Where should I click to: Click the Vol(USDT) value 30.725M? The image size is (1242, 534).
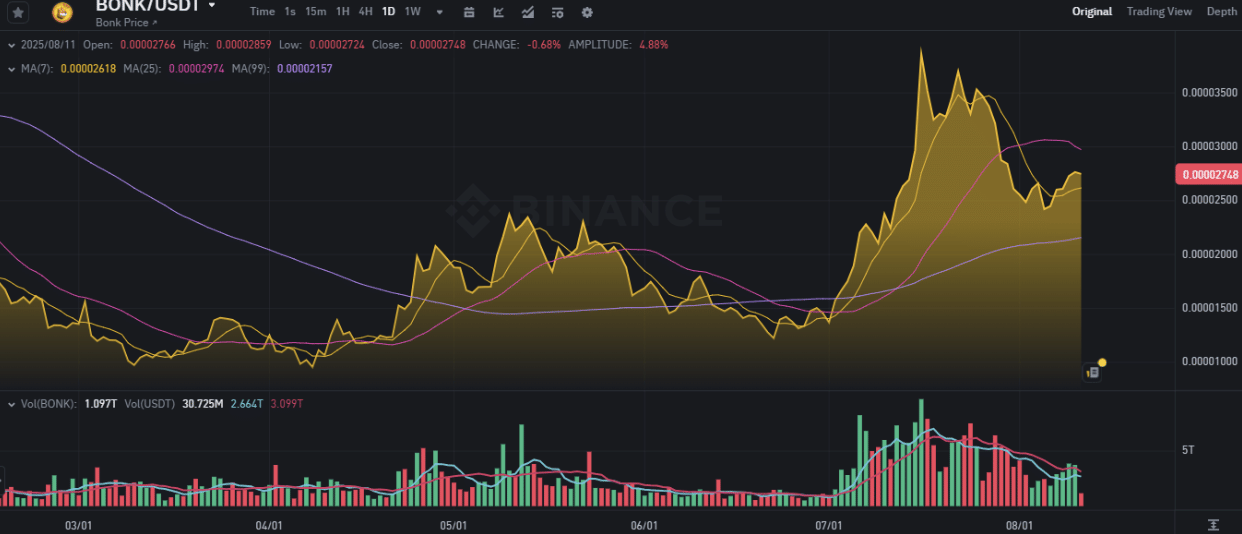click(203, 404)
